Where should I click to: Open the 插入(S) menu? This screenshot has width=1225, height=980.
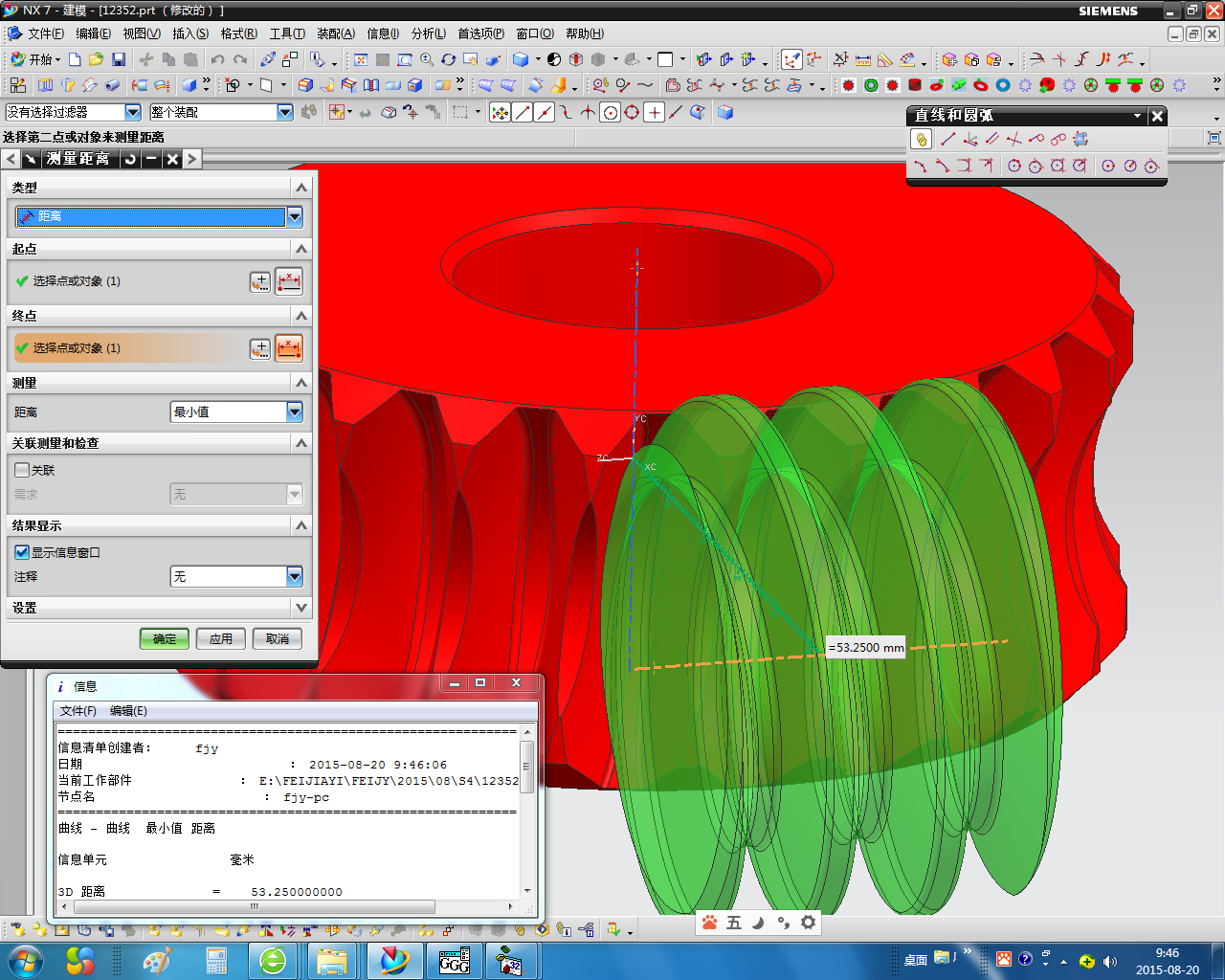(x=190, y=33)
